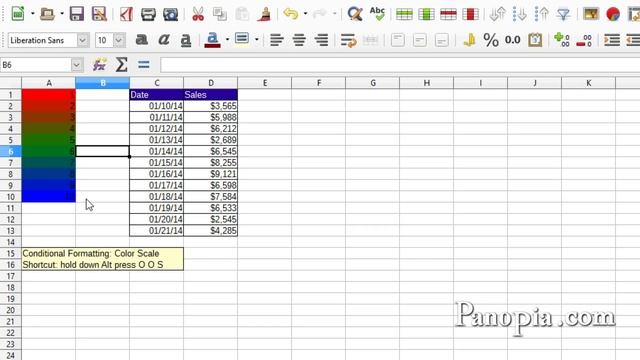
Task: Click the Sort icon
Action: coord(498,14)
